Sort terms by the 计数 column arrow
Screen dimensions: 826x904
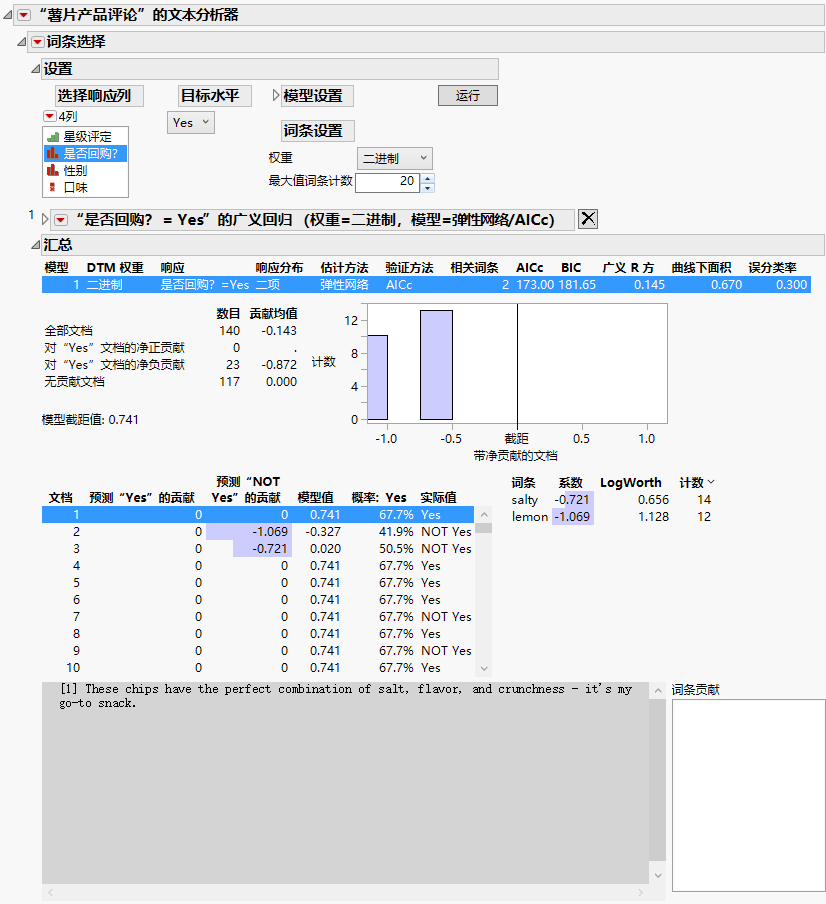pyautogui.click(x=711, y=482)
